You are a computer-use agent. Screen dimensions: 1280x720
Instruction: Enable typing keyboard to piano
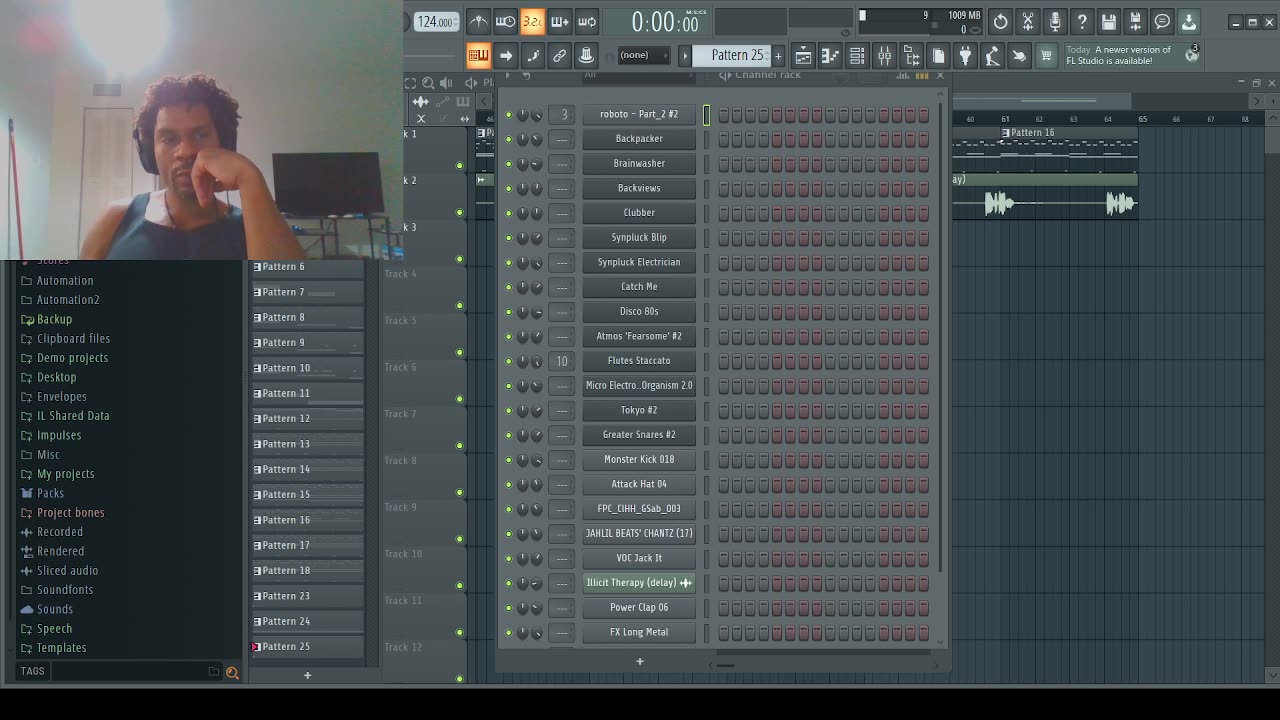point(478,55)
